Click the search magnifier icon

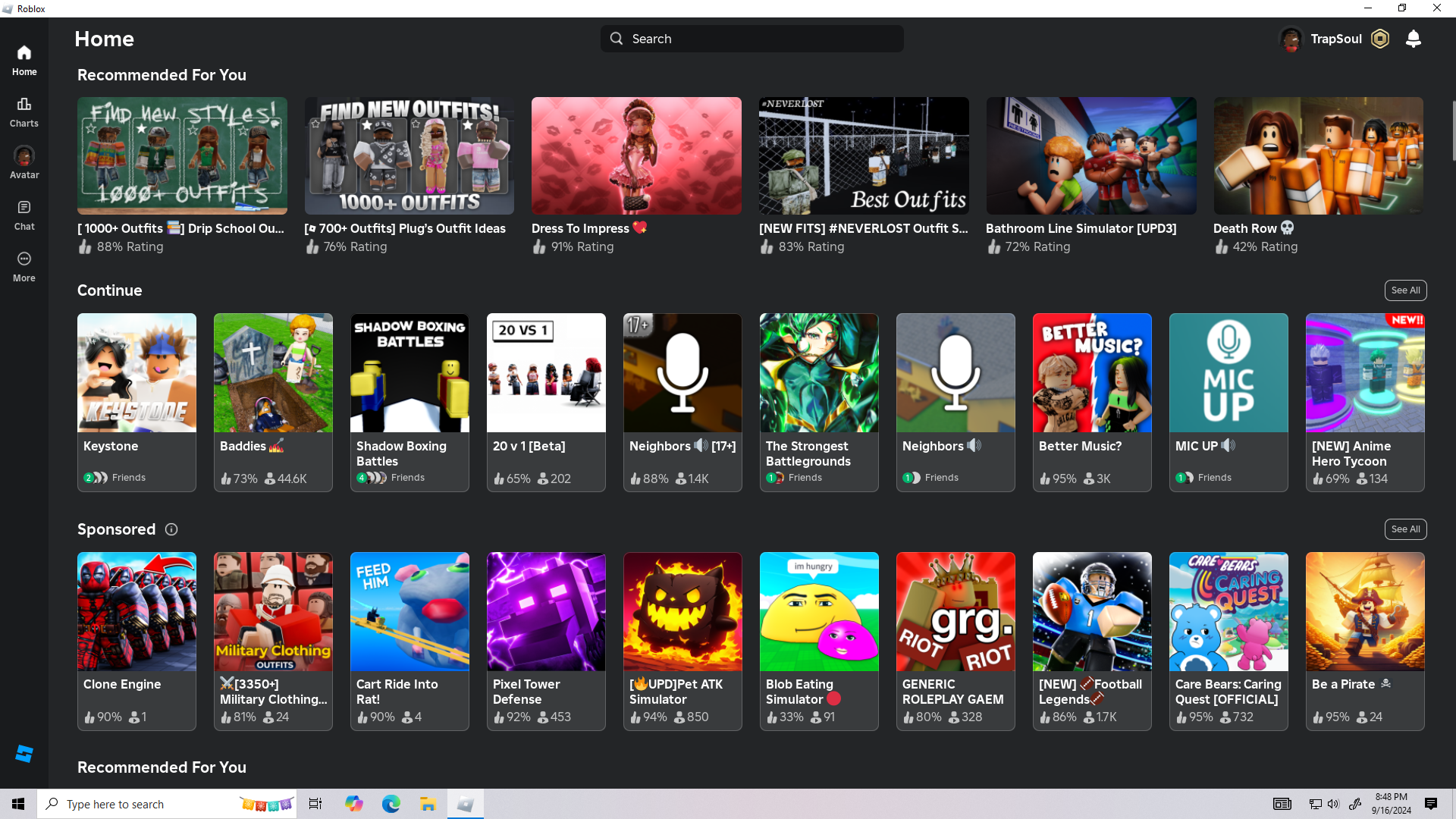(617, 39)
